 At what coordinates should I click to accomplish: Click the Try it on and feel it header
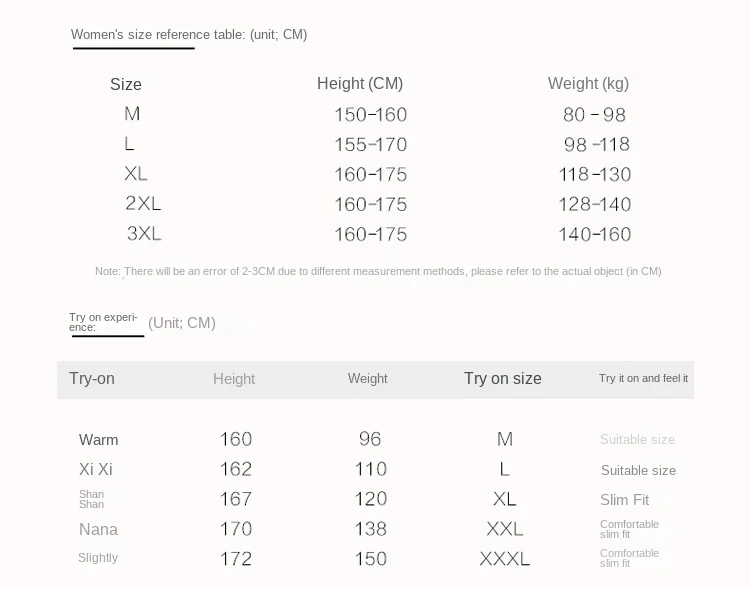click(x=643, y=378)
